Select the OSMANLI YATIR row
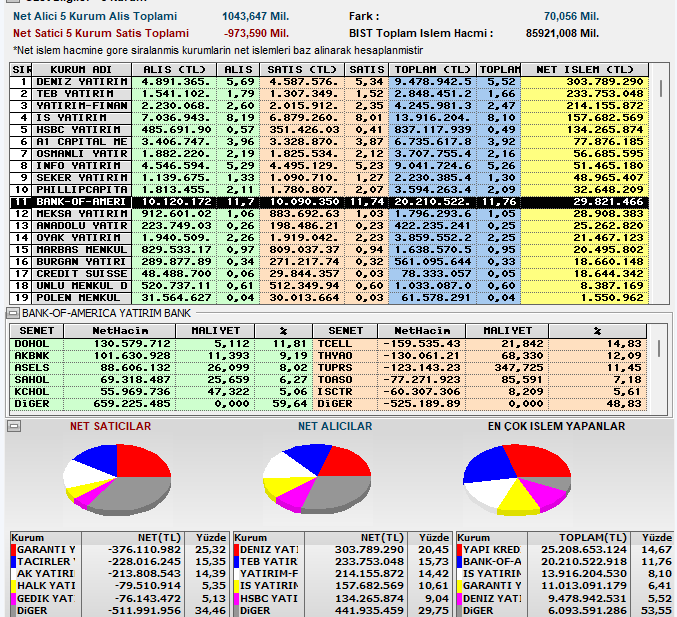Screen dimensions: 677x617 pyautogui.click(x=329, y=154)
